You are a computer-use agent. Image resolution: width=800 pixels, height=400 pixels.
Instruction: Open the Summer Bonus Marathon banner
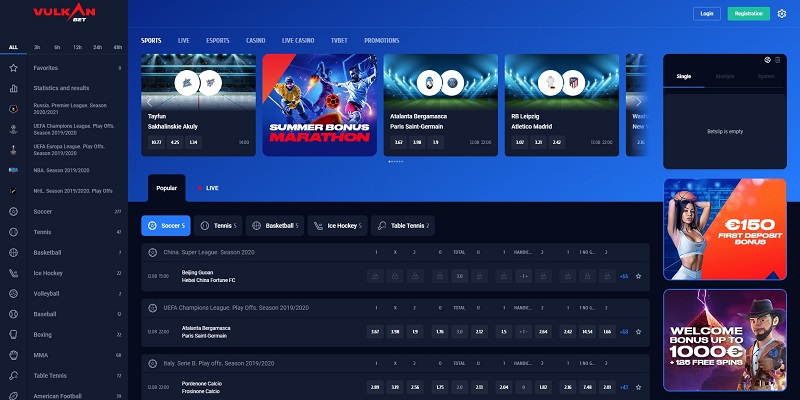point(320,105)
